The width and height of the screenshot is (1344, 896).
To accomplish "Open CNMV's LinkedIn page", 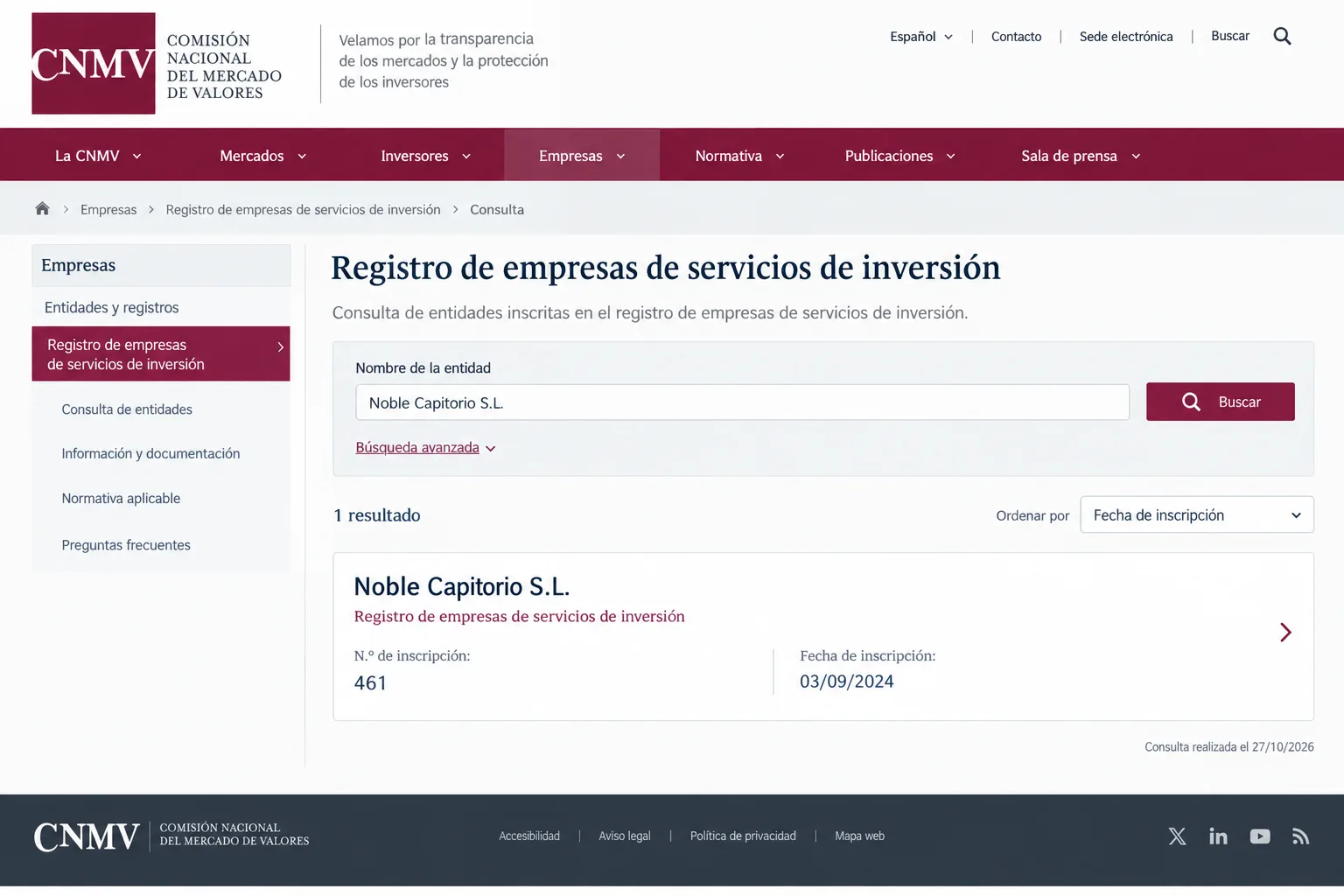I will tap(1218, 836).
